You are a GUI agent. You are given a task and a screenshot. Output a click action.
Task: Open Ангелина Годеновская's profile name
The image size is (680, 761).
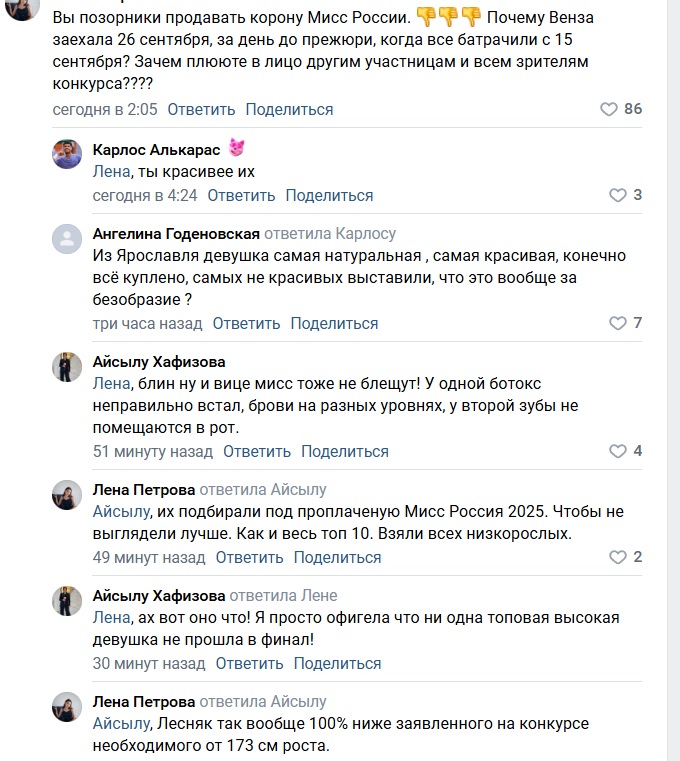176,234
